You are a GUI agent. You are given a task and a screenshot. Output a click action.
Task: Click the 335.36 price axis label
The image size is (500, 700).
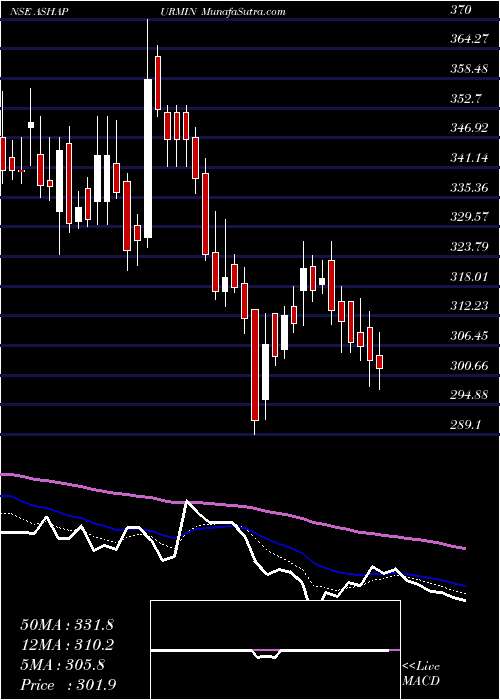click(x=467, y=188)
